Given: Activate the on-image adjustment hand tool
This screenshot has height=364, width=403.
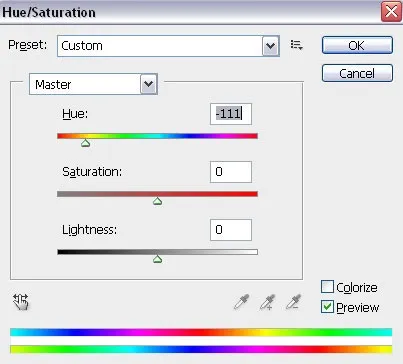Looking at the screenshot, I should pyautogui.click(x=21, y=302).
